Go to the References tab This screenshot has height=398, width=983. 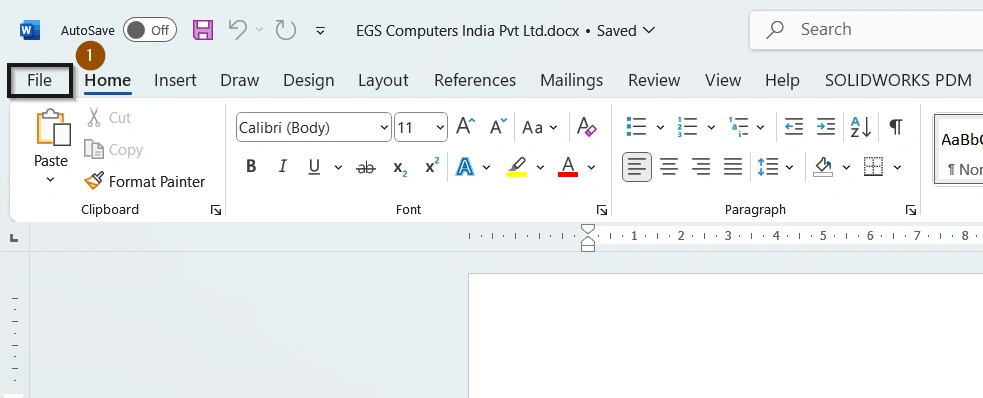point(475,80)
